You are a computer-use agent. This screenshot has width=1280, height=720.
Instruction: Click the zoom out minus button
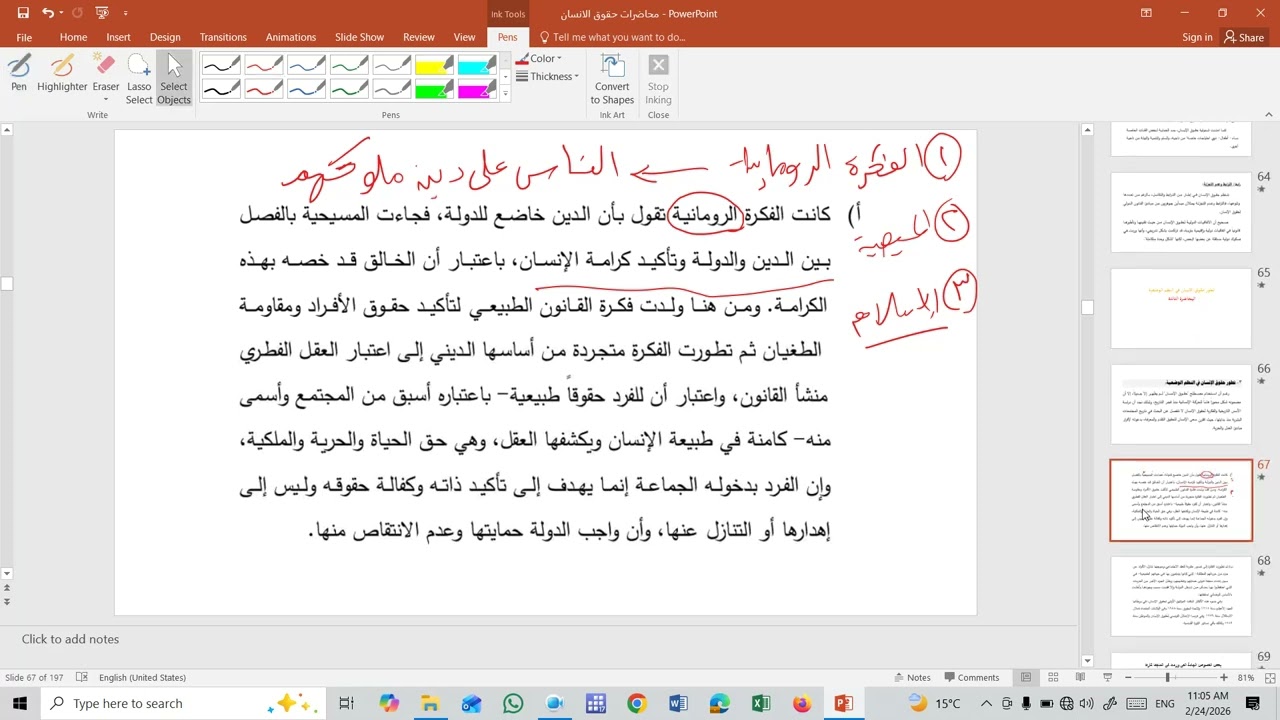[x=1127, y=677]
